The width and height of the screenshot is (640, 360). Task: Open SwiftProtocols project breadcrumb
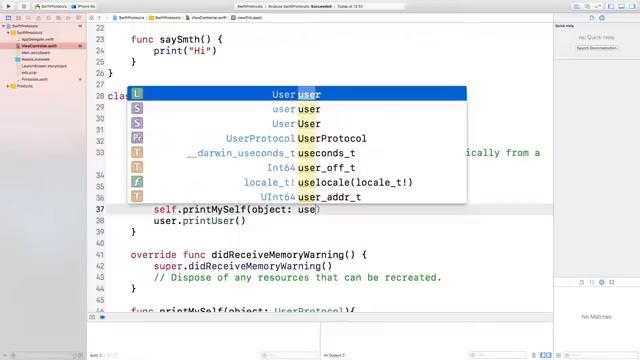coord(129,18)
